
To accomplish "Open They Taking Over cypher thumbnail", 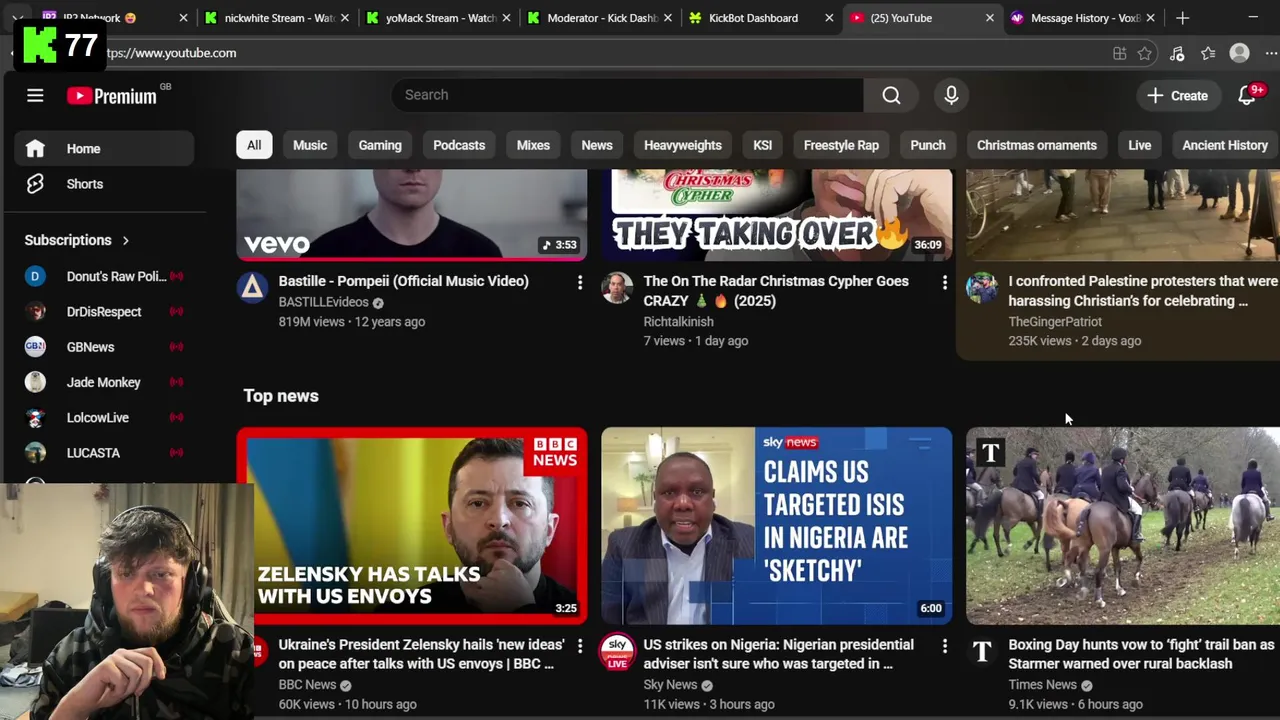I will point(777,214).
